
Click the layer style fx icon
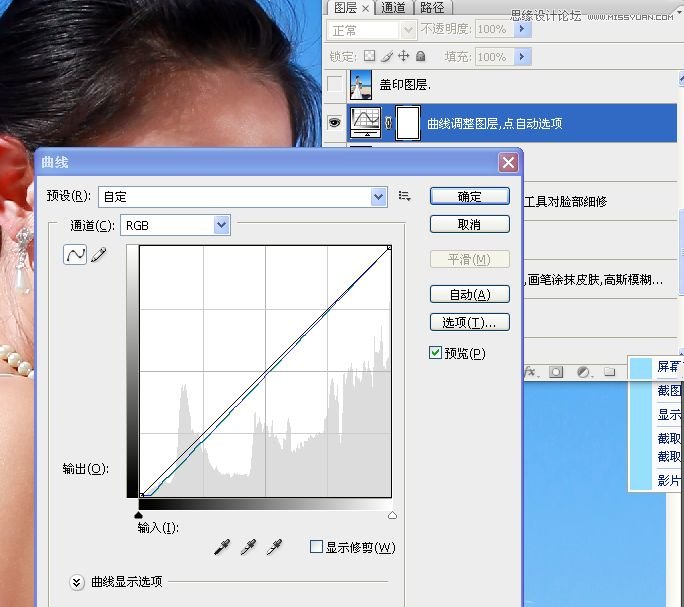click(x=531, y=372)
